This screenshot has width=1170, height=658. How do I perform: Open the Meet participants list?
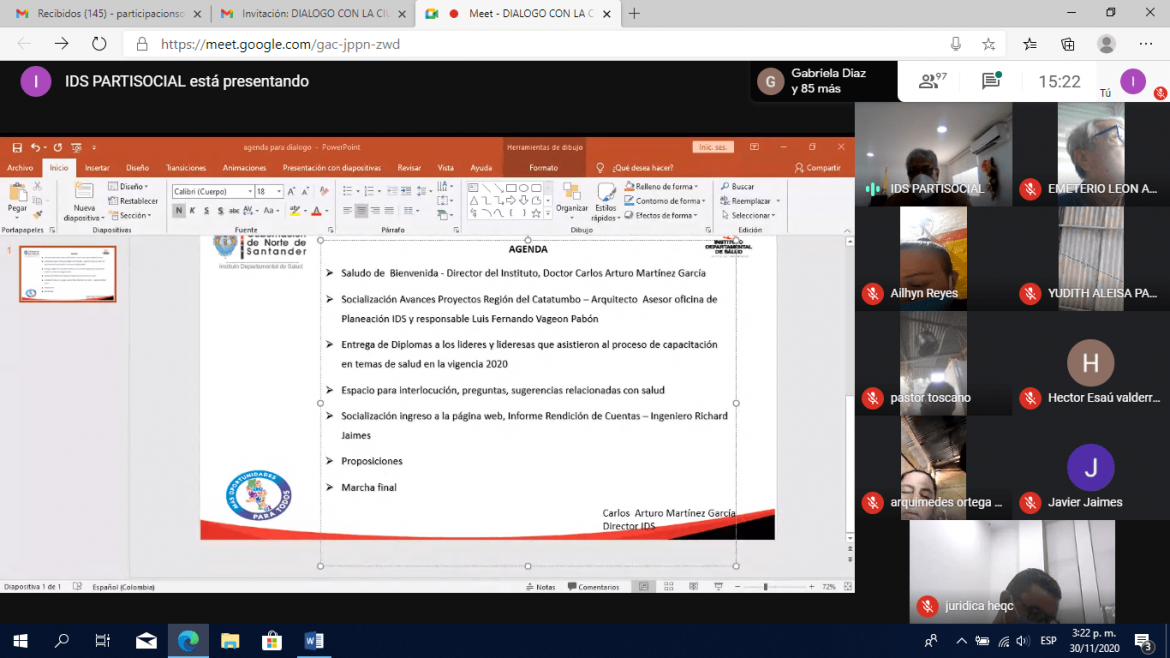coord(932,82)
